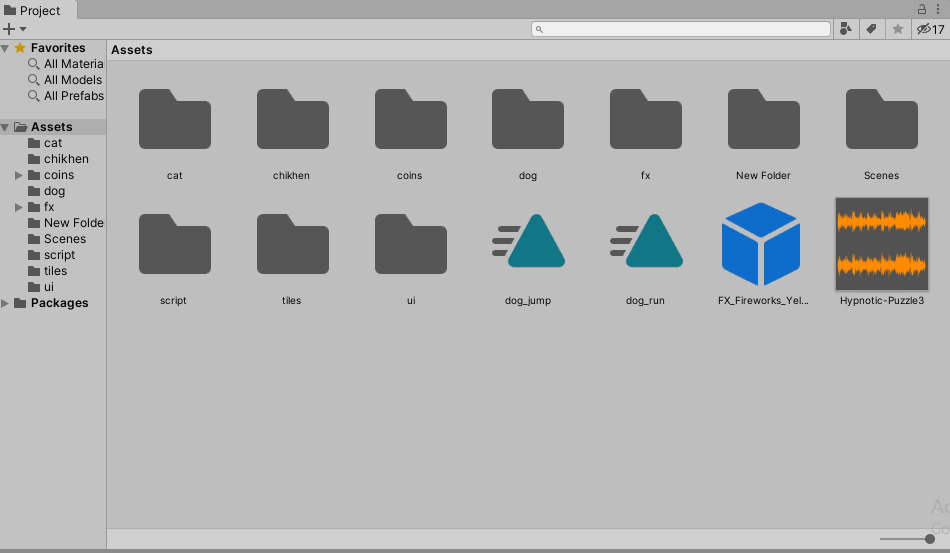Select All Prefabs saved search
This screenshot has width=950, height=553.
click(65, 96)
